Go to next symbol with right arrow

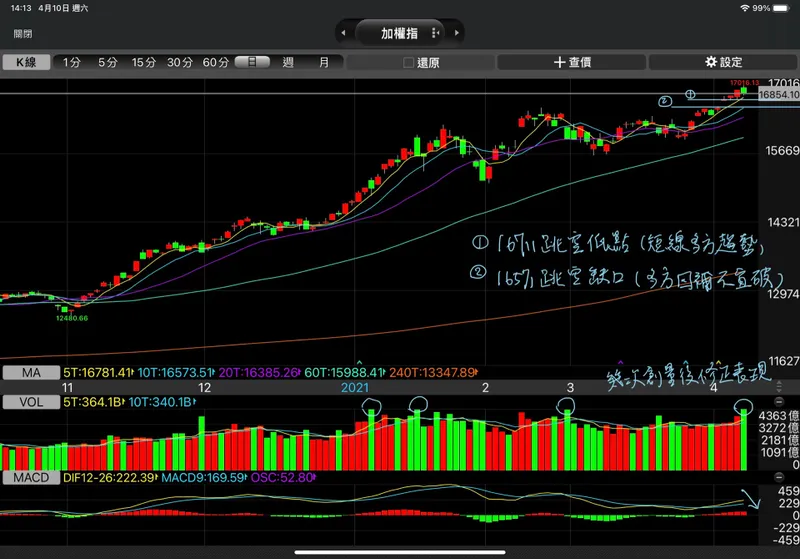(x=457, y=33)
